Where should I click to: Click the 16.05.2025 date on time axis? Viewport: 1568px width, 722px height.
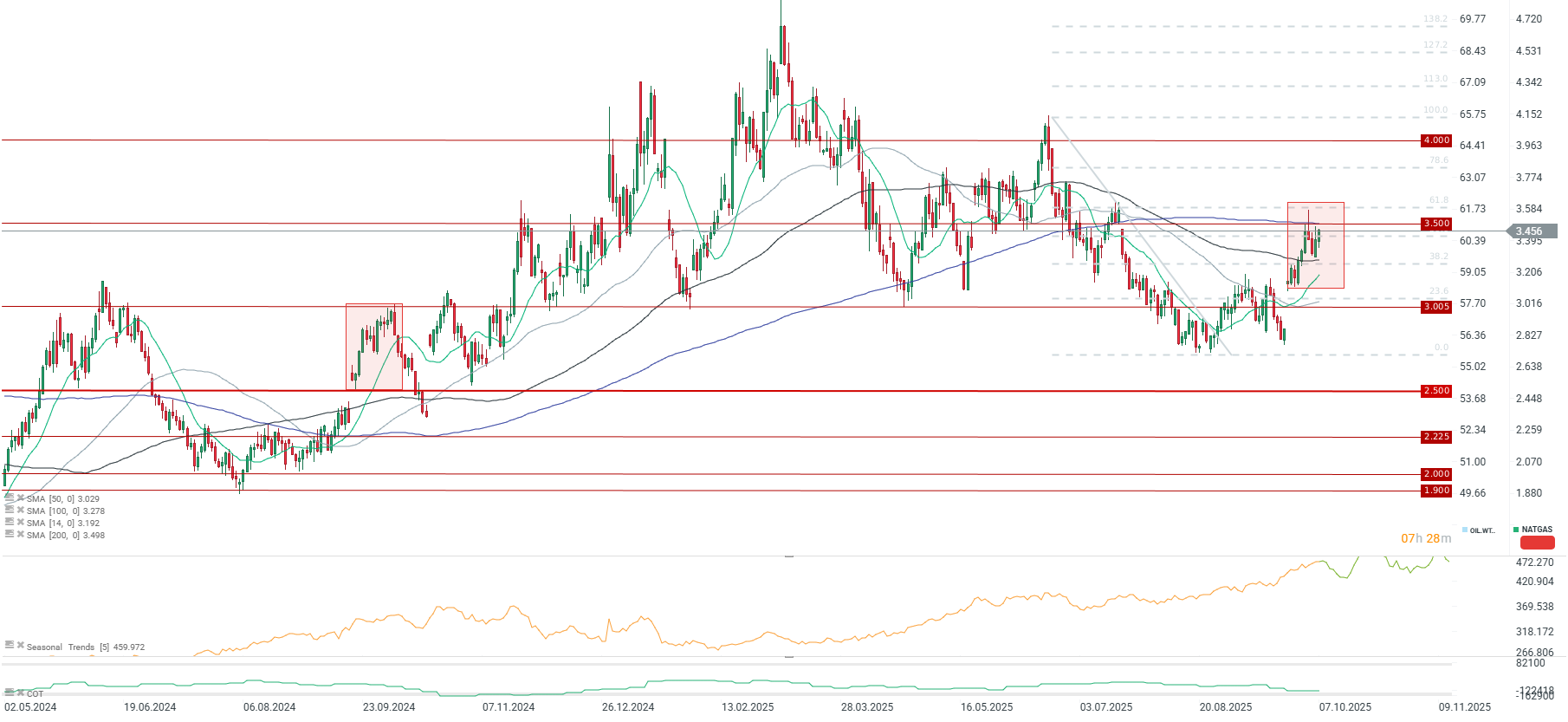tap(987, 707)
